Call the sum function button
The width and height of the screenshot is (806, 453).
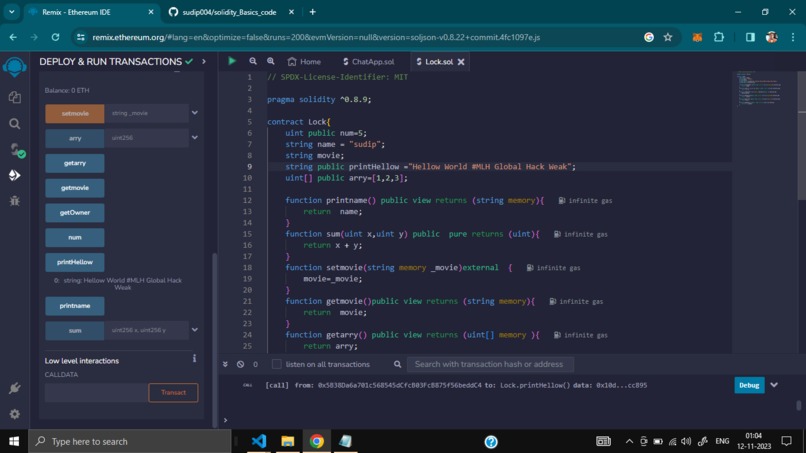75,330
